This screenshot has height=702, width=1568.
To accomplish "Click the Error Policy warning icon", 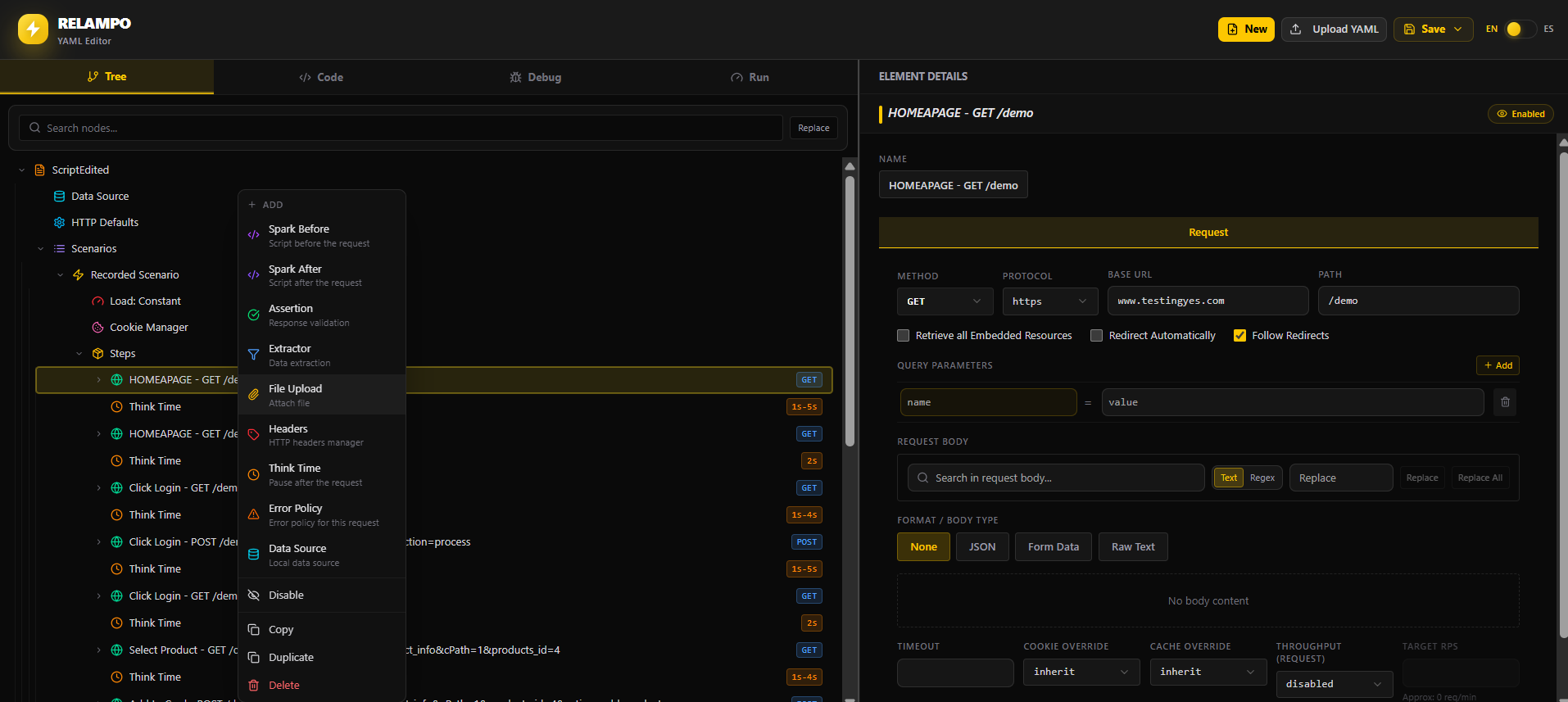I will coord(254,514).
